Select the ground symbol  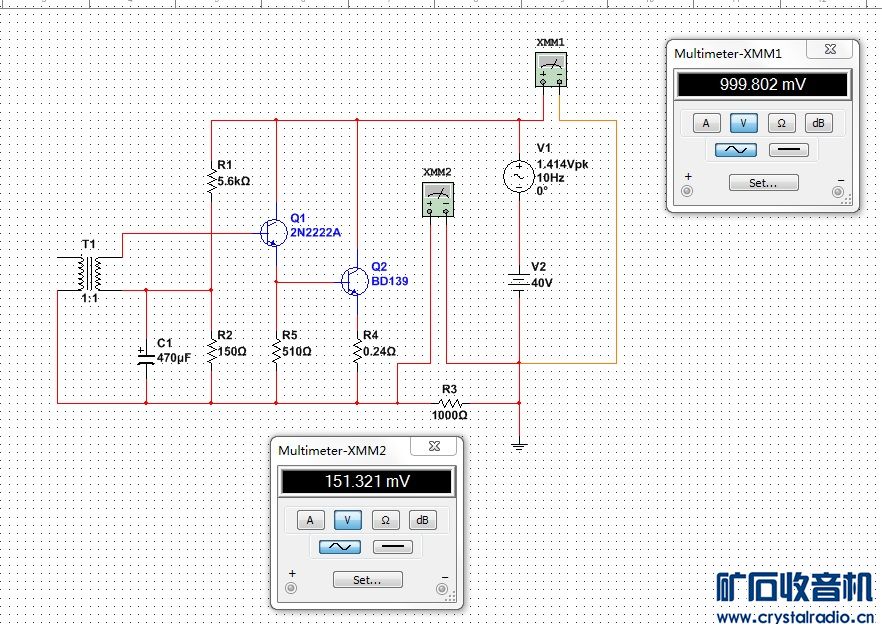pyautogui.click(x=519, y=447)
